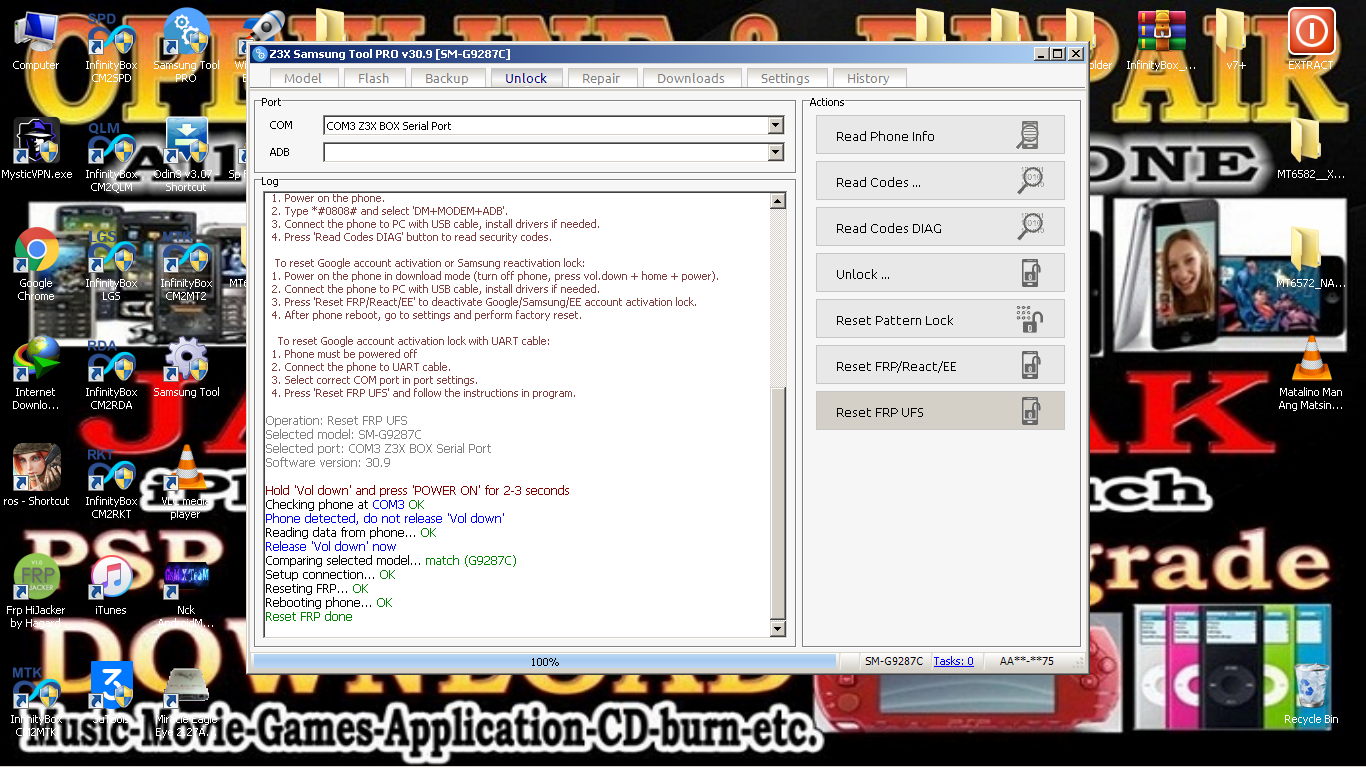This screenshot has width=1366, height=768.
Task: Click SM-G9287C in the status bar
Action: [x=894, y=661]
